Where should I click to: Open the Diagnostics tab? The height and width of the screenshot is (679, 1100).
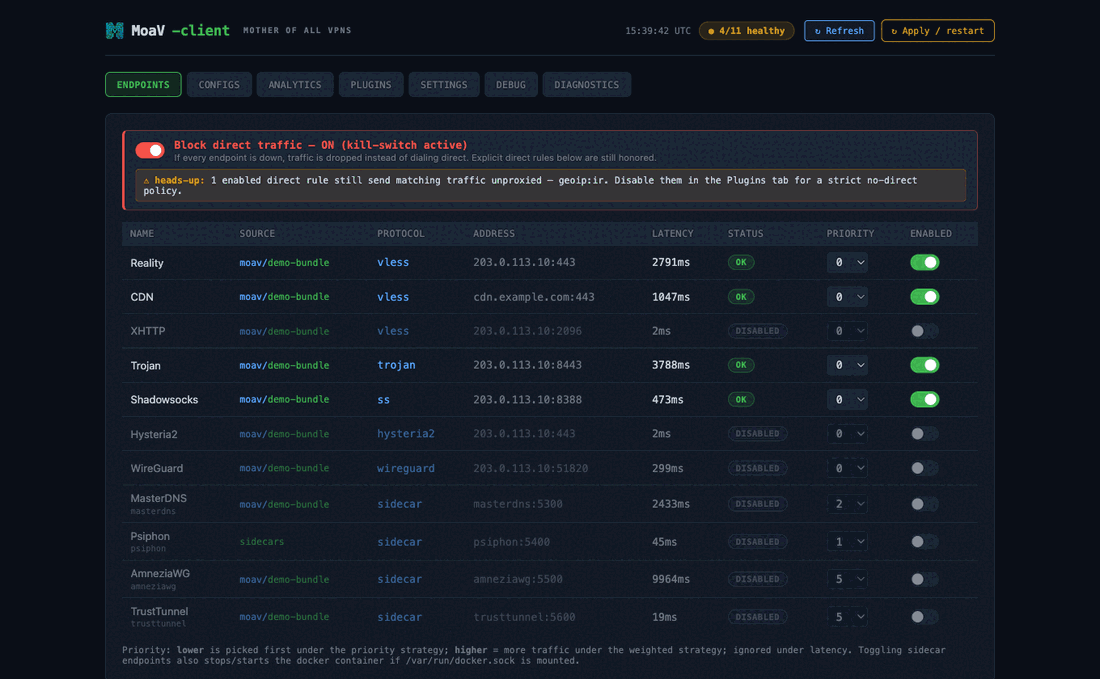click(586, 84)
